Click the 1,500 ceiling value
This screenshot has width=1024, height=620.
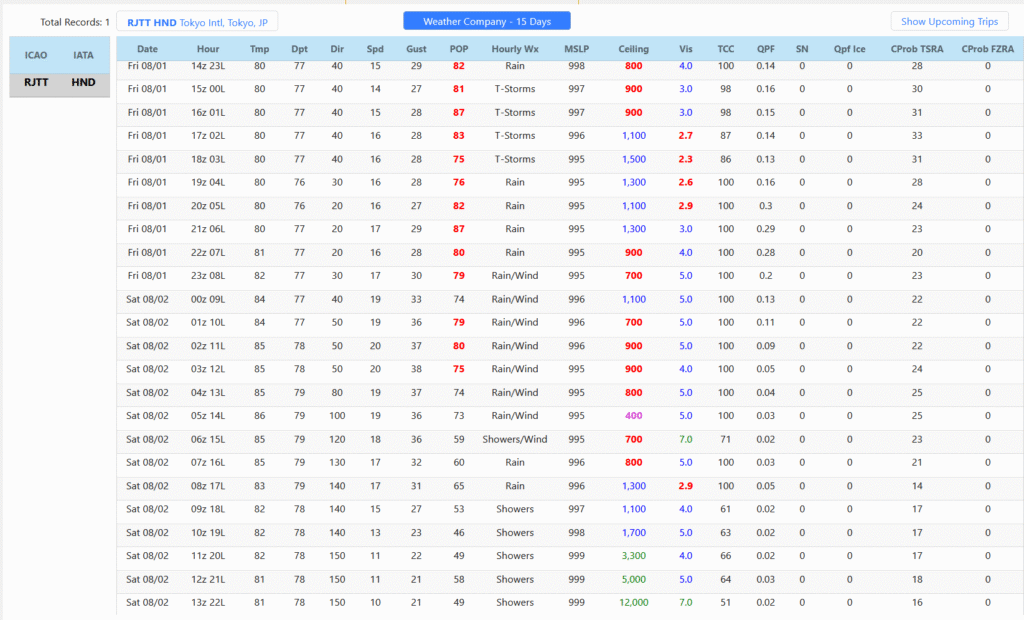tap(633, 159)
